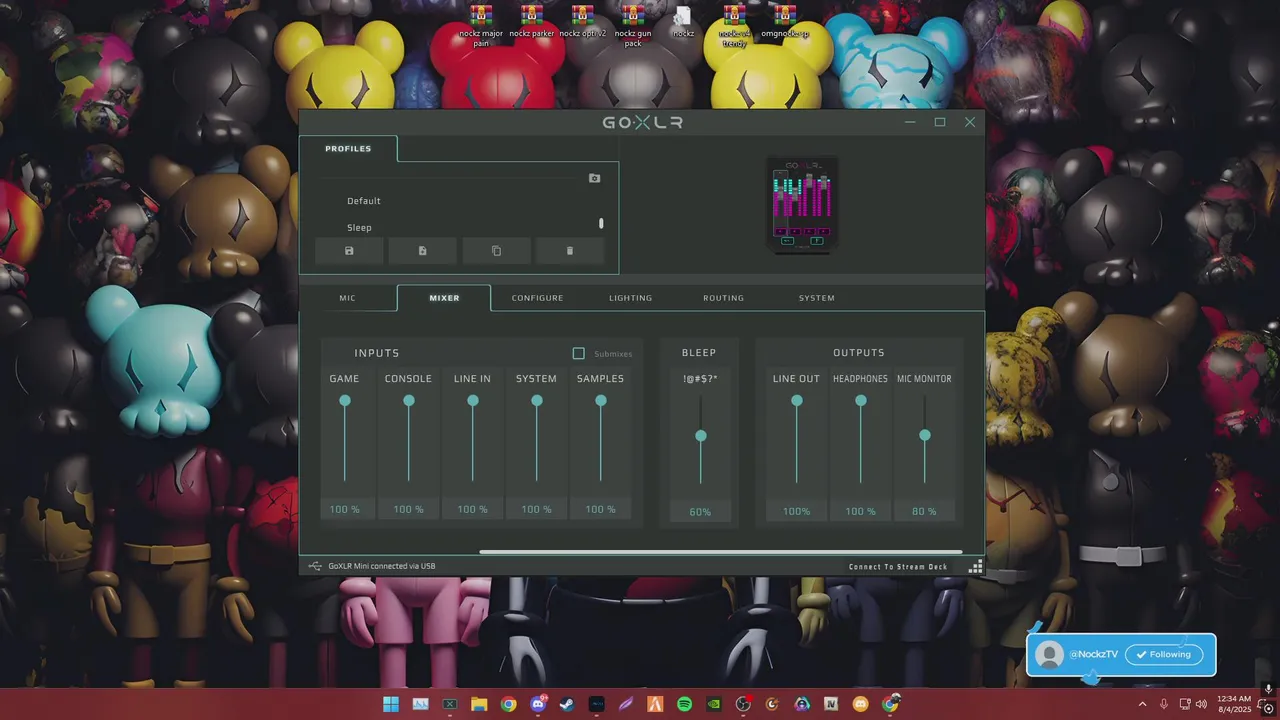Switch to the SYSTEM tab
The image size is (1280, 720).
pyautogui.click(x=816, y=298)
